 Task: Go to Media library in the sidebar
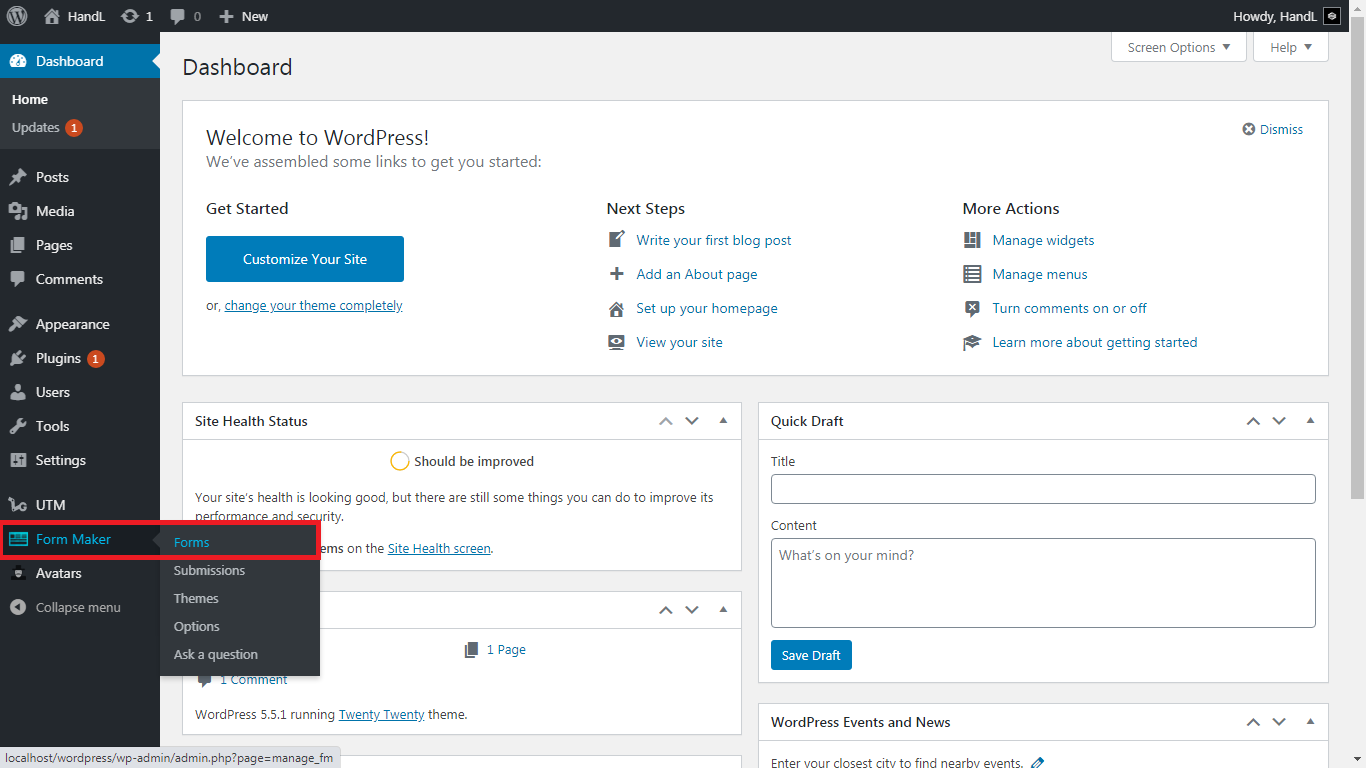(x=55, y=211)
